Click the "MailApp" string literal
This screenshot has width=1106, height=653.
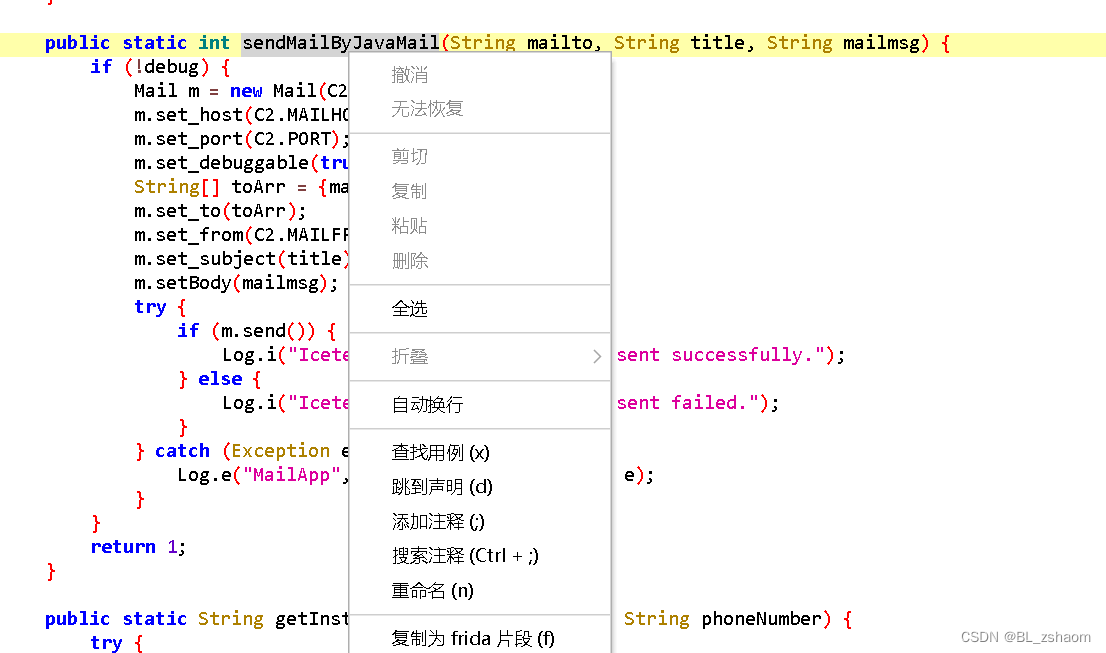click(292, 475)
